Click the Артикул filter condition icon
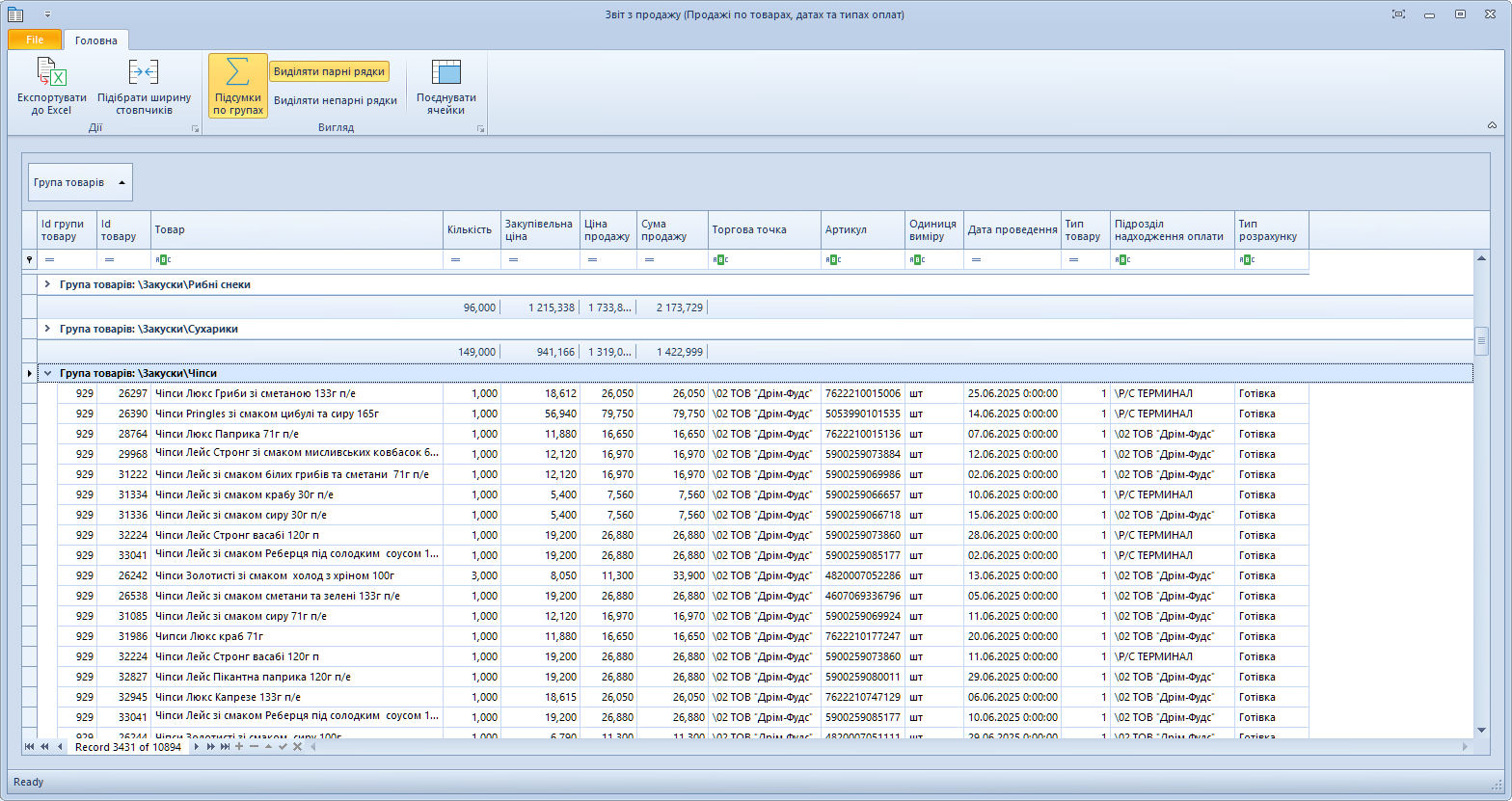Screen dimensions: 1512x801 (832, 259)
